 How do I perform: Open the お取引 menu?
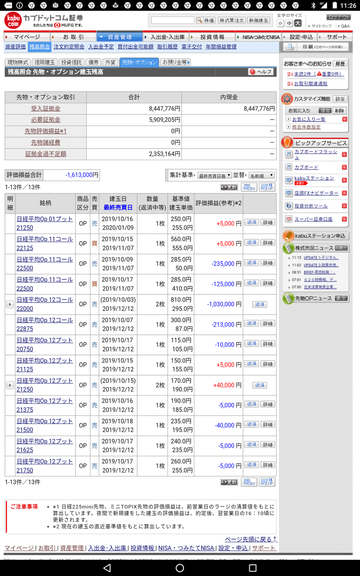73,37
